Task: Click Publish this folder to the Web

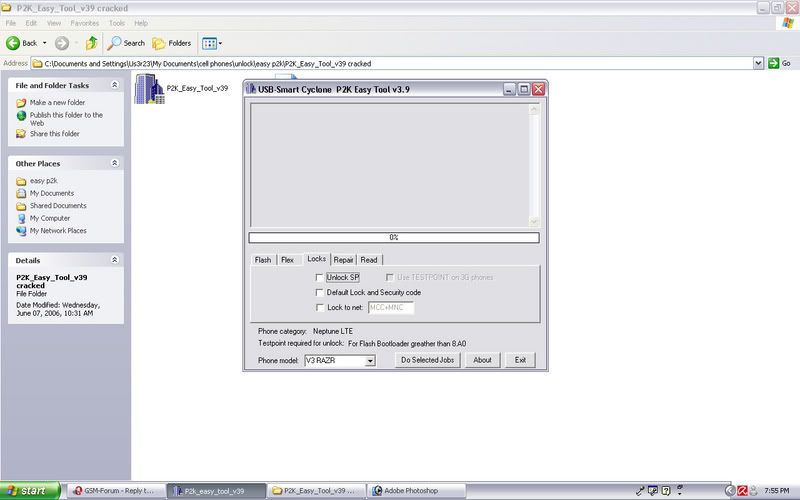Action: tap(66, 119)
